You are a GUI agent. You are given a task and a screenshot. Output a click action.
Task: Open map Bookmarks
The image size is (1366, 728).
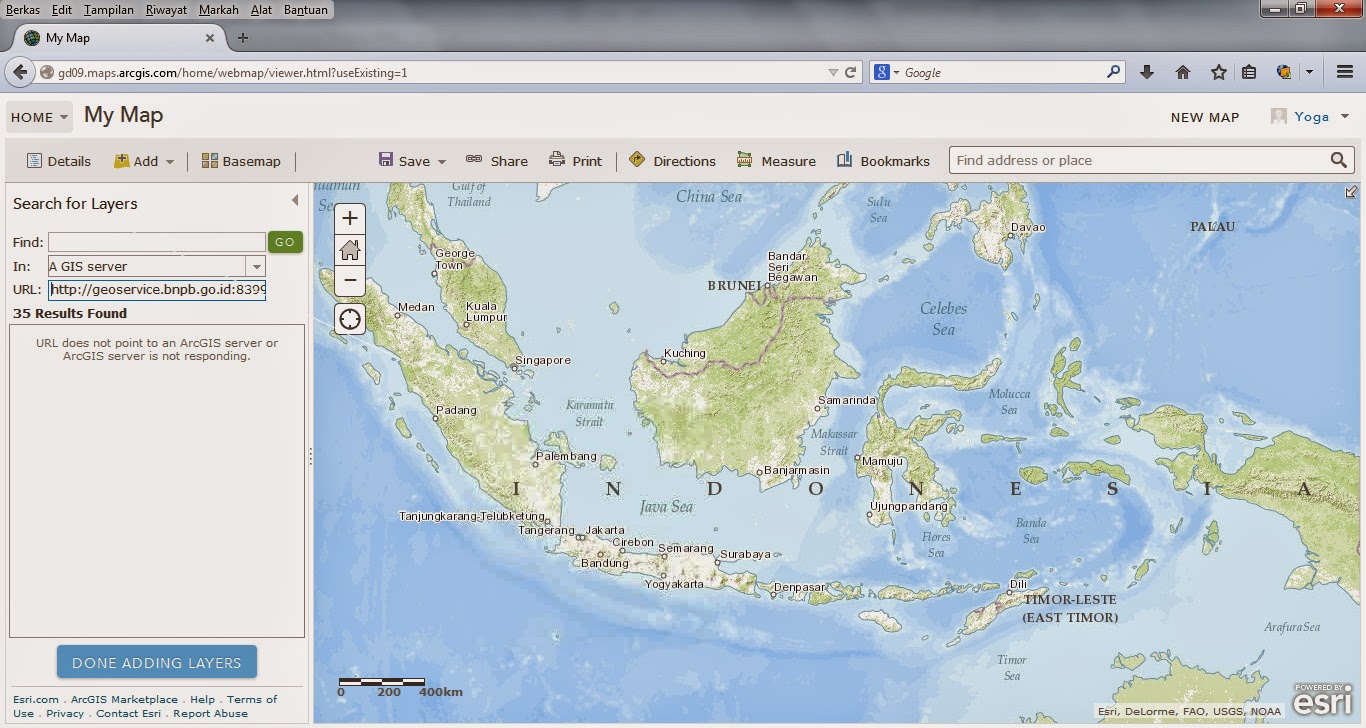(x=883, y=160)
